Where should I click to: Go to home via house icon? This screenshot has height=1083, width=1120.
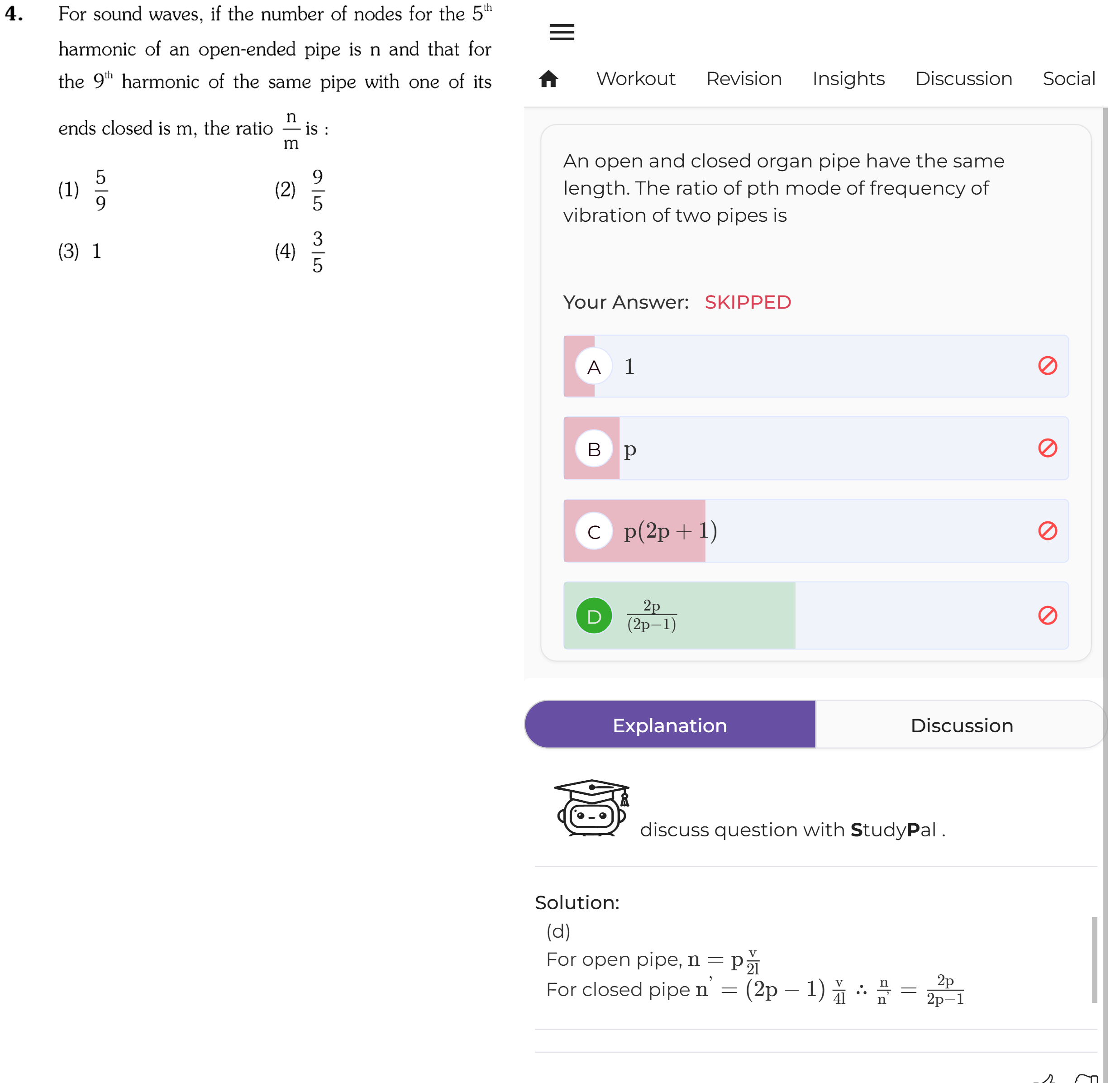pyautogui.click(x=548, y=78)
